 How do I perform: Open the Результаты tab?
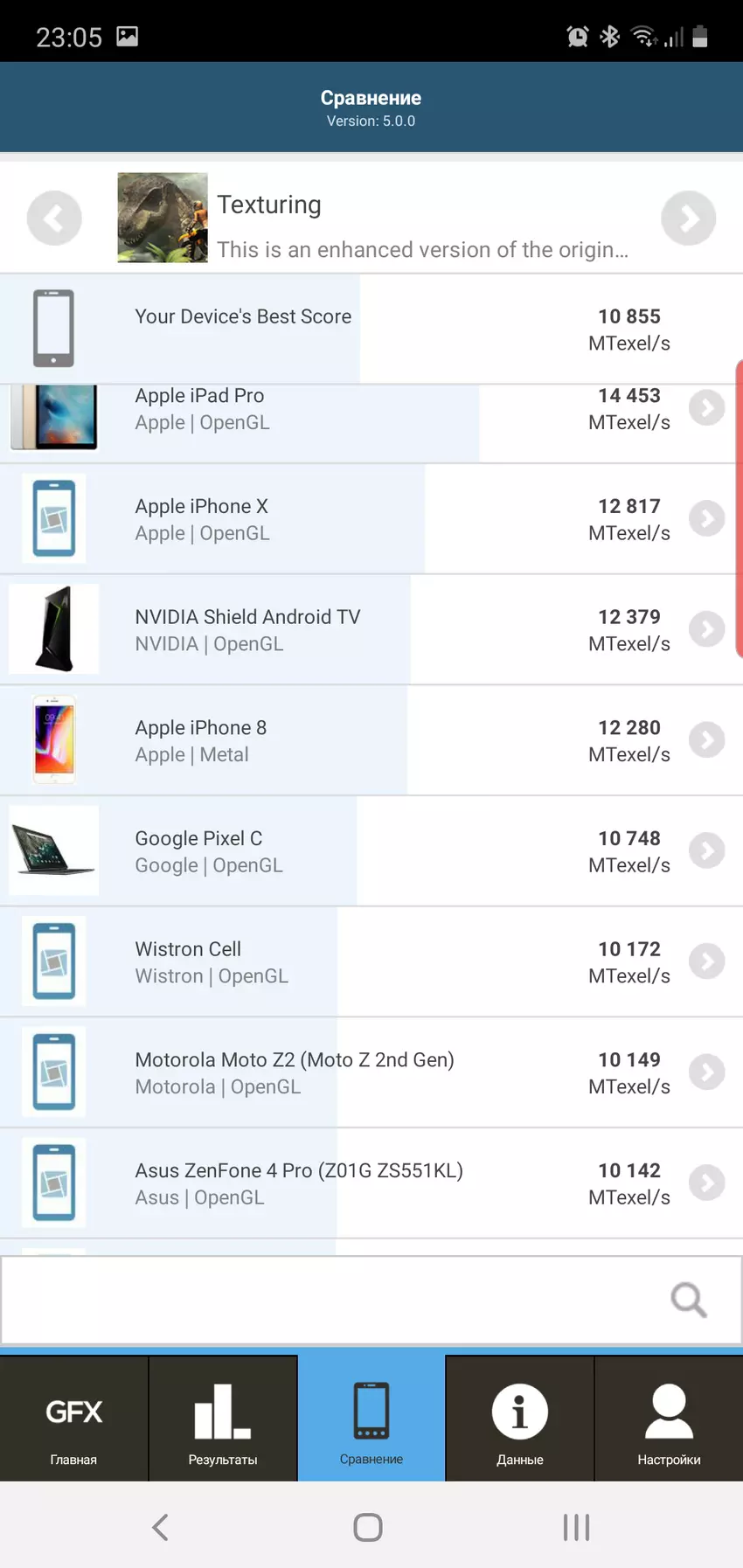pyautogui.click(x=223, y=1419)
